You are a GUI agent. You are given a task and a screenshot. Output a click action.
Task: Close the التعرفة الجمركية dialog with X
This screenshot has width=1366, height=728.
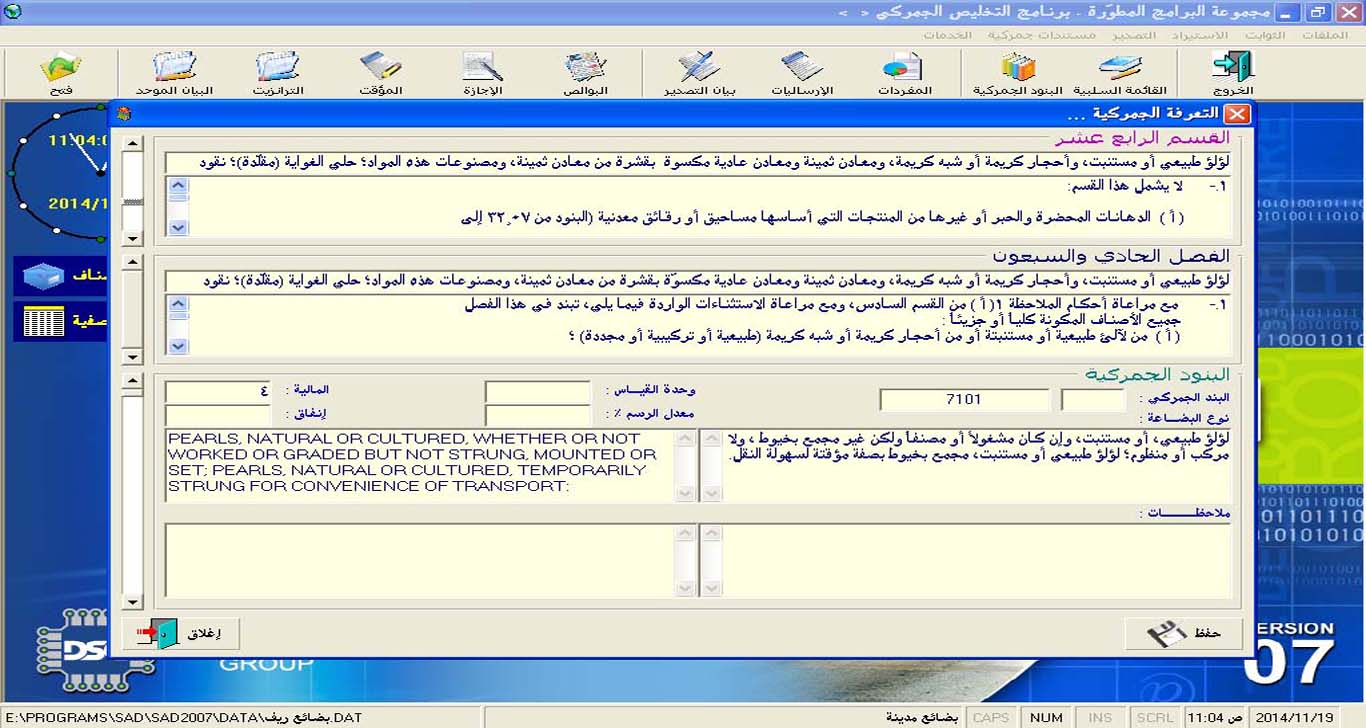click(x=1237, y=114)
